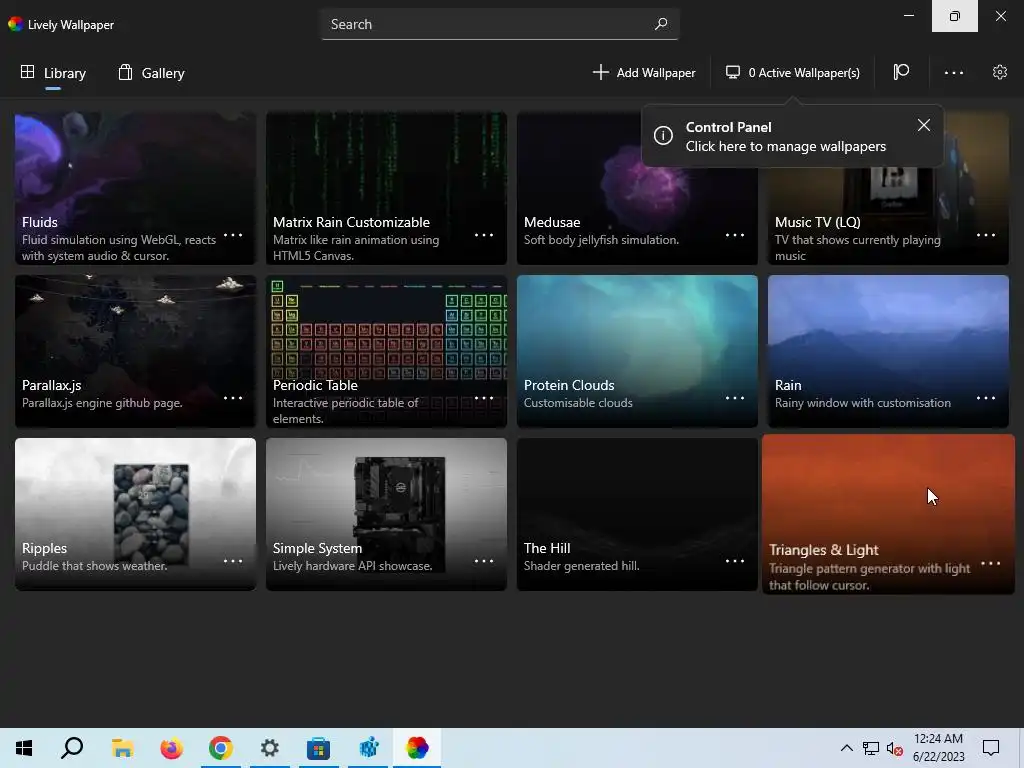
Task: Open more options for The Hill
Action: pos(735,561)
